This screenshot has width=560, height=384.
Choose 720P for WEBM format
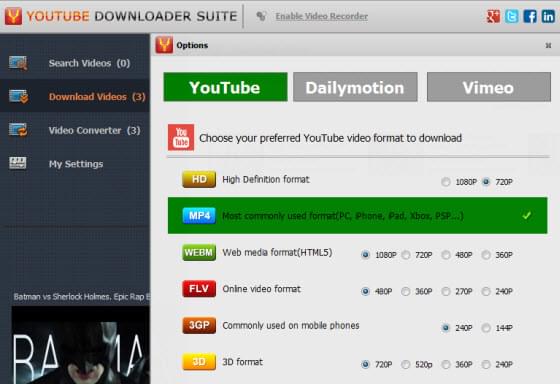click(x=405, y=255)
